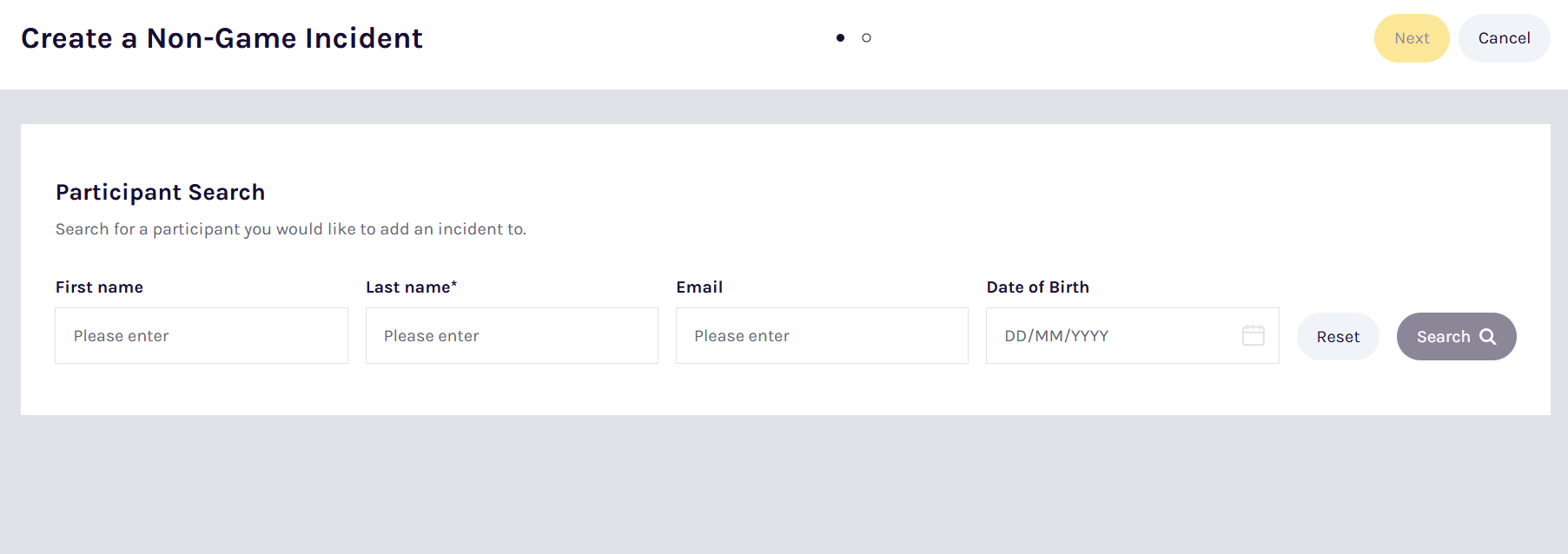Click the magnifying glass icon in Search
Screen dimensions: 1568x554
pos(1488,337)
